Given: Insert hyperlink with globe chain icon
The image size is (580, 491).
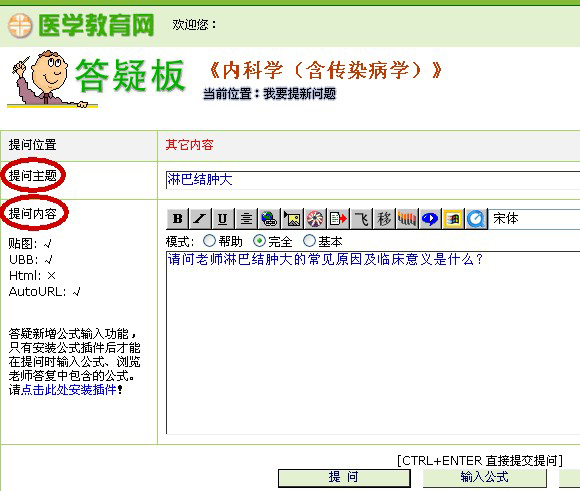Looking at the screenshot, I should click(269, 219).
